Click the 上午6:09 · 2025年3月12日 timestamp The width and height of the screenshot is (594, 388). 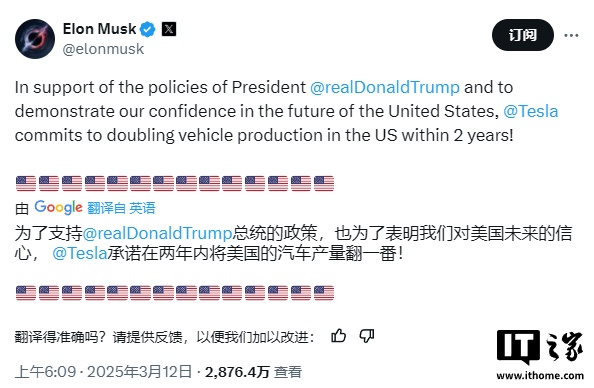click(103, 372)
